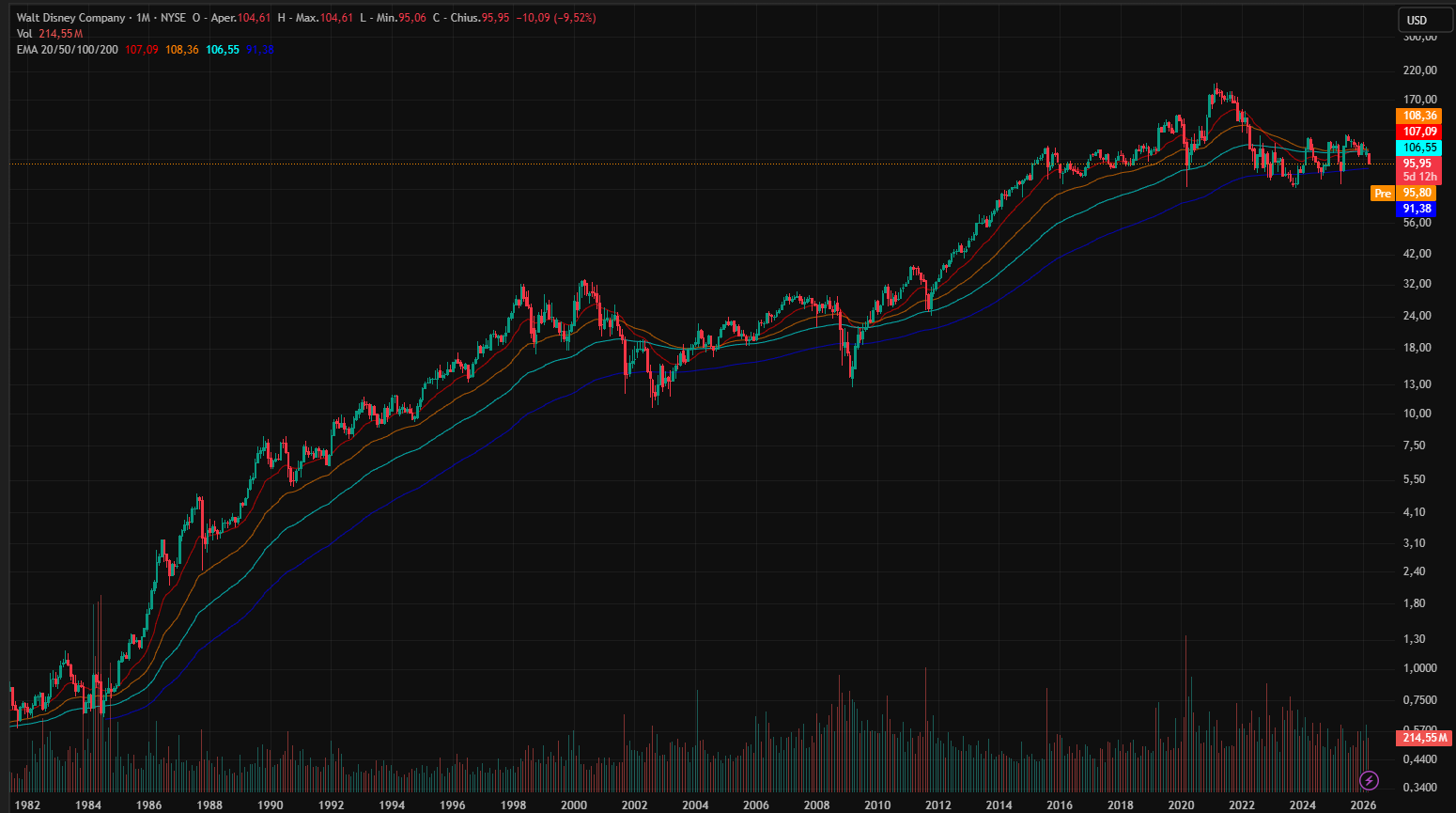Screen dimensions: 1456x813
Task: Click the 10,00 price axis label
Action: click(x=1417, y=414)
